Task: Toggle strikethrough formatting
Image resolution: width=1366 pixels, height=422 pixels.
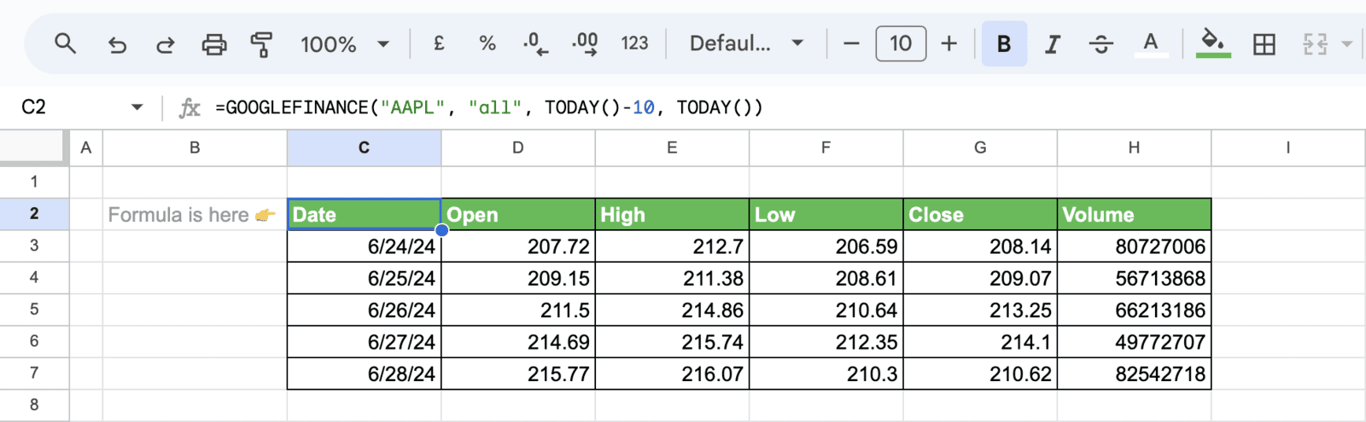Action: click(1101, 44)
